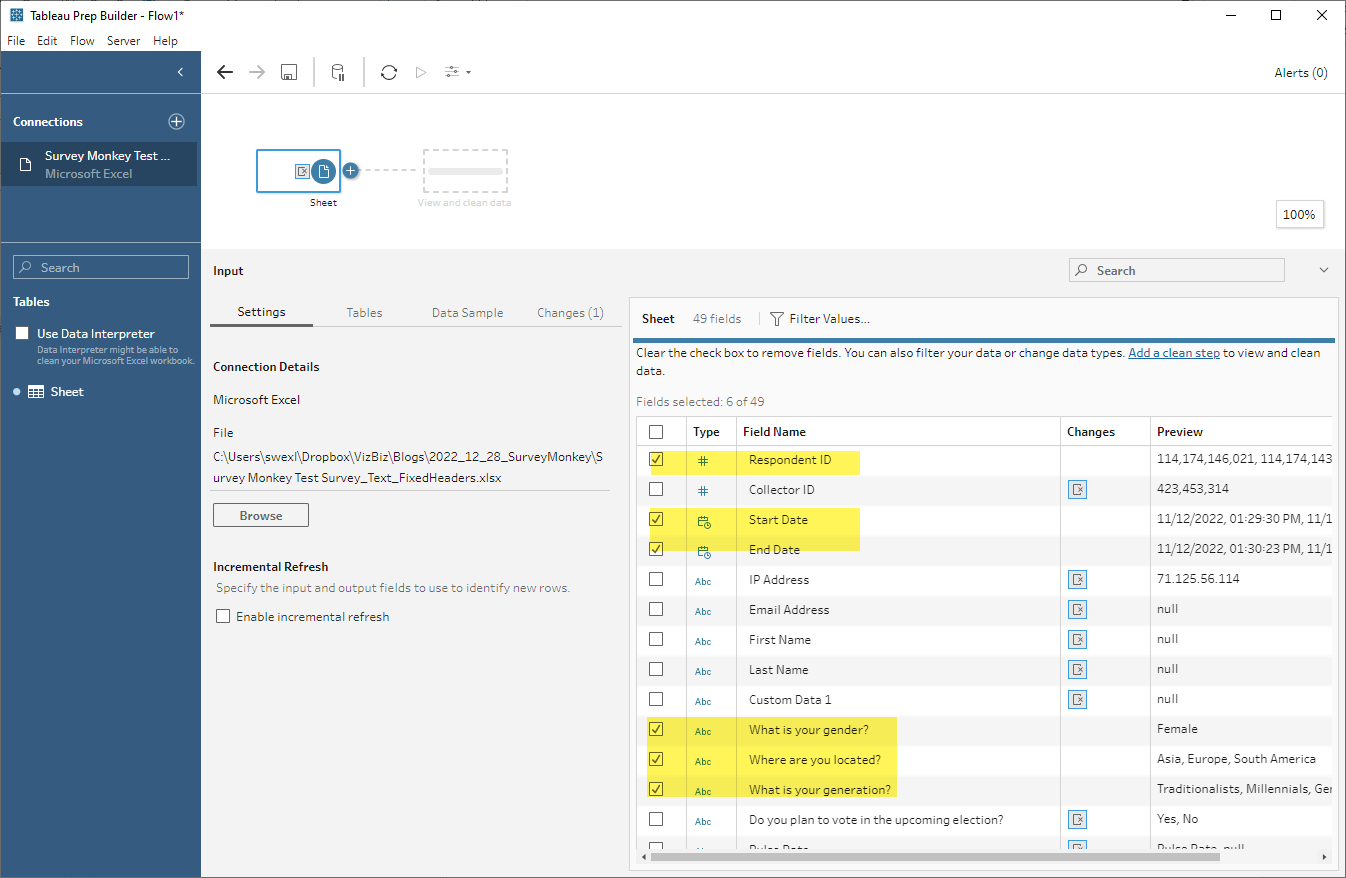Click the change icon for the upcoming election field

[1077, 820]
